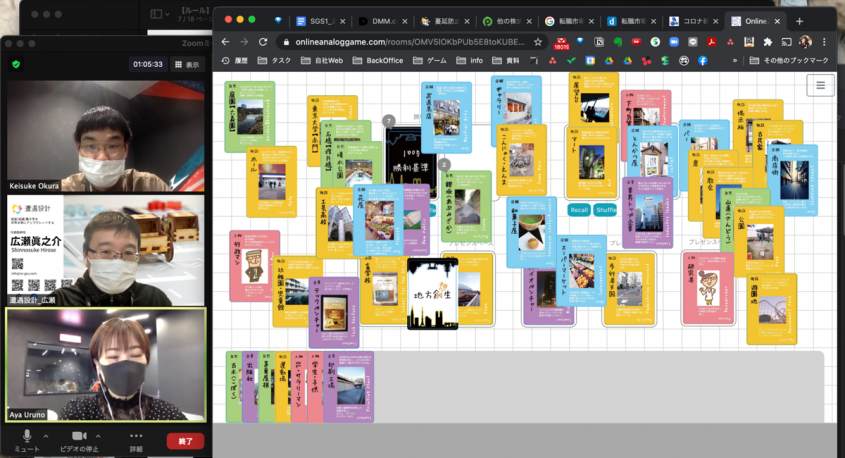Go back in browser

(225, 42)
